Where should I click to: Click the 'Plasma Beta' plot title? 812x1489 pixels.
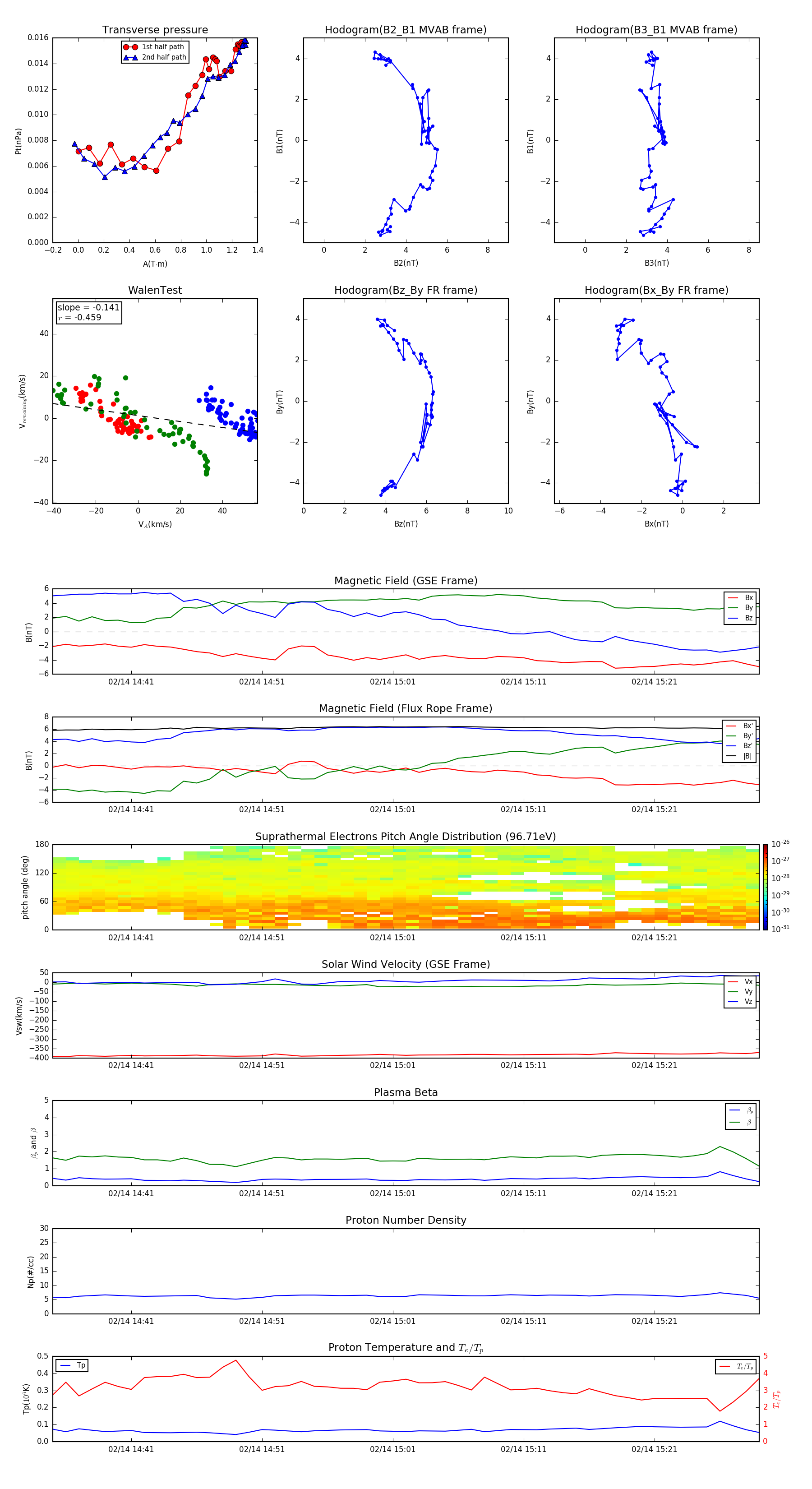coord(406,1093)
